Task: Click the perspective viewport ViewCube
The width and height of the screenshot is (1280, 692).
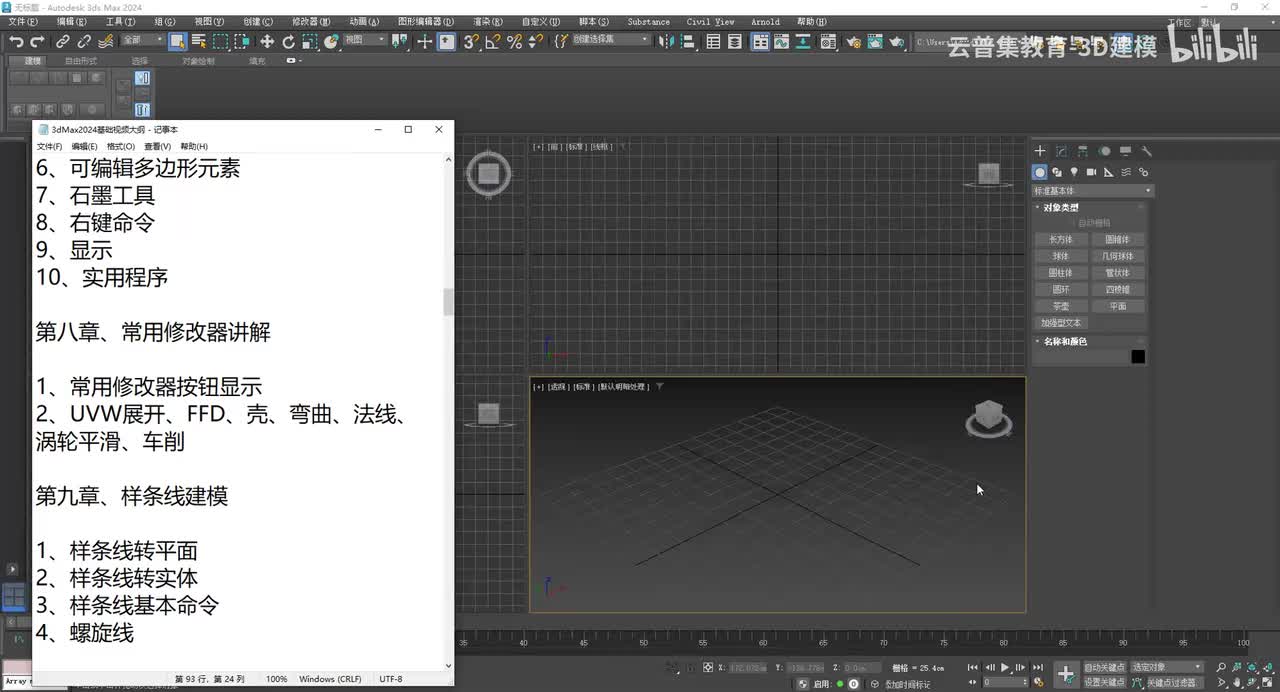Action: pyautogui.click(x=988, y=417)
